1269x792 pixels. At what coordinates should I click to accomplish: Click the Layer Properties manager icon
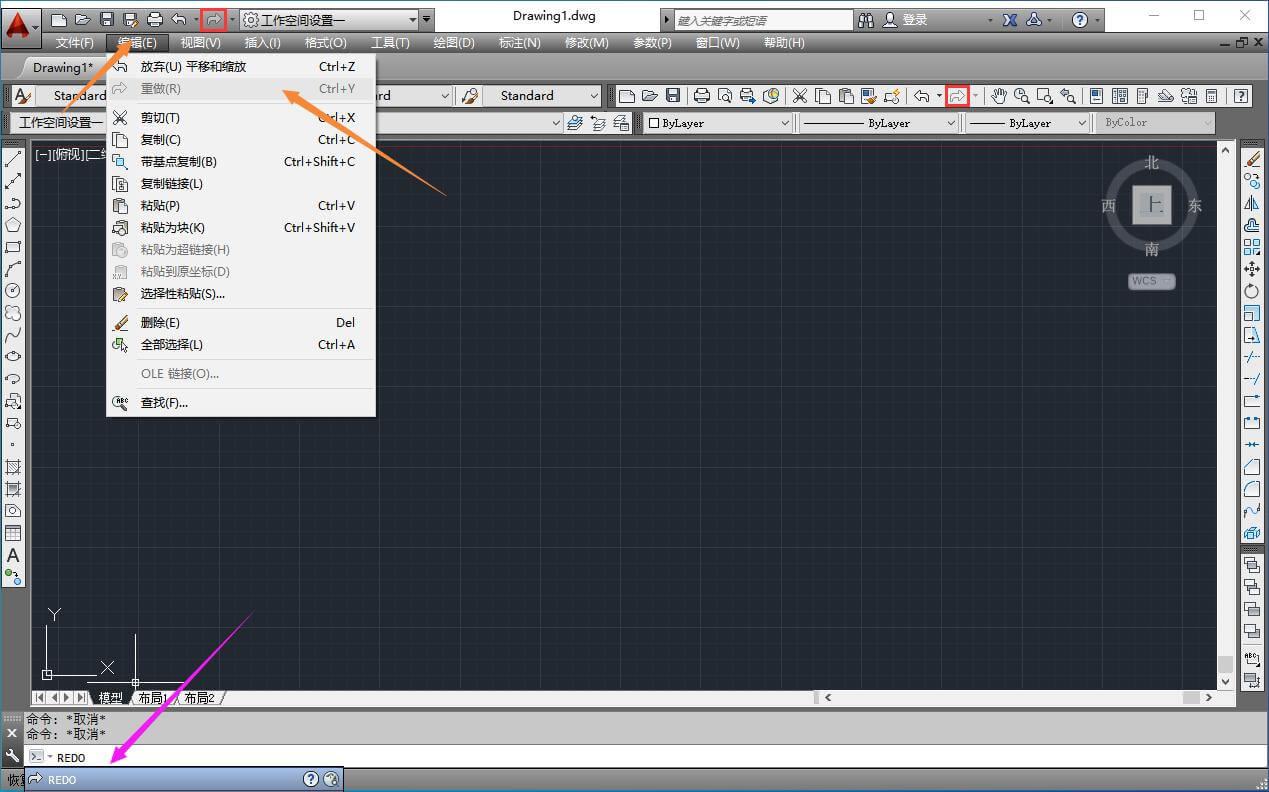574,123
